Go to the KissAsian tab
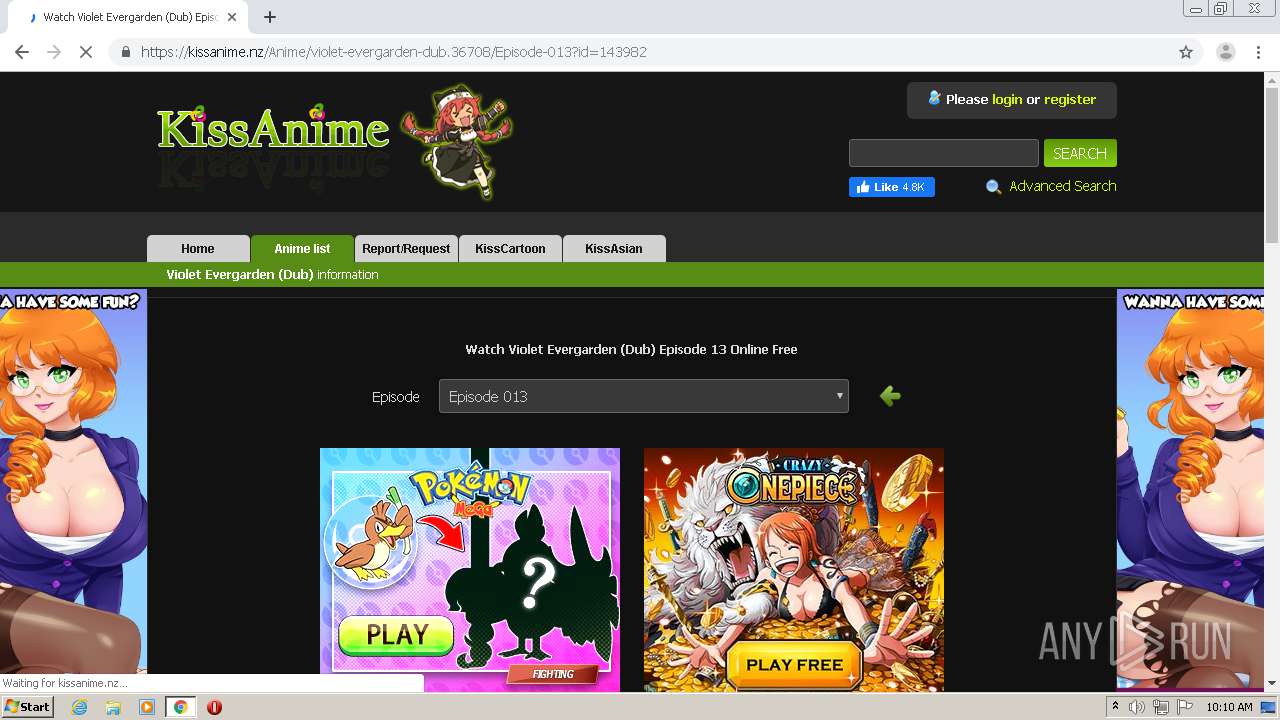 click(614, 249)
